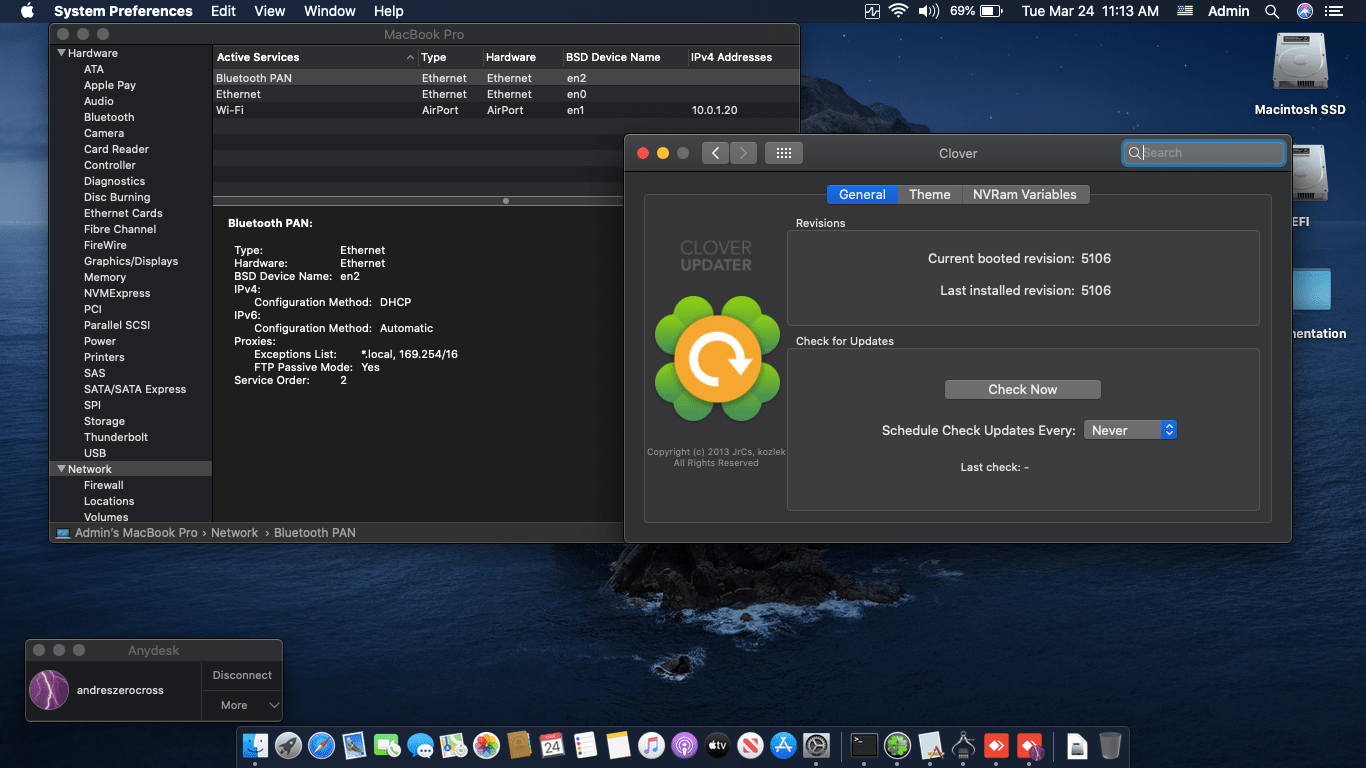
Task: Click the Wi-Fi status icon in menu bar
Action: (x=898, y=11)
